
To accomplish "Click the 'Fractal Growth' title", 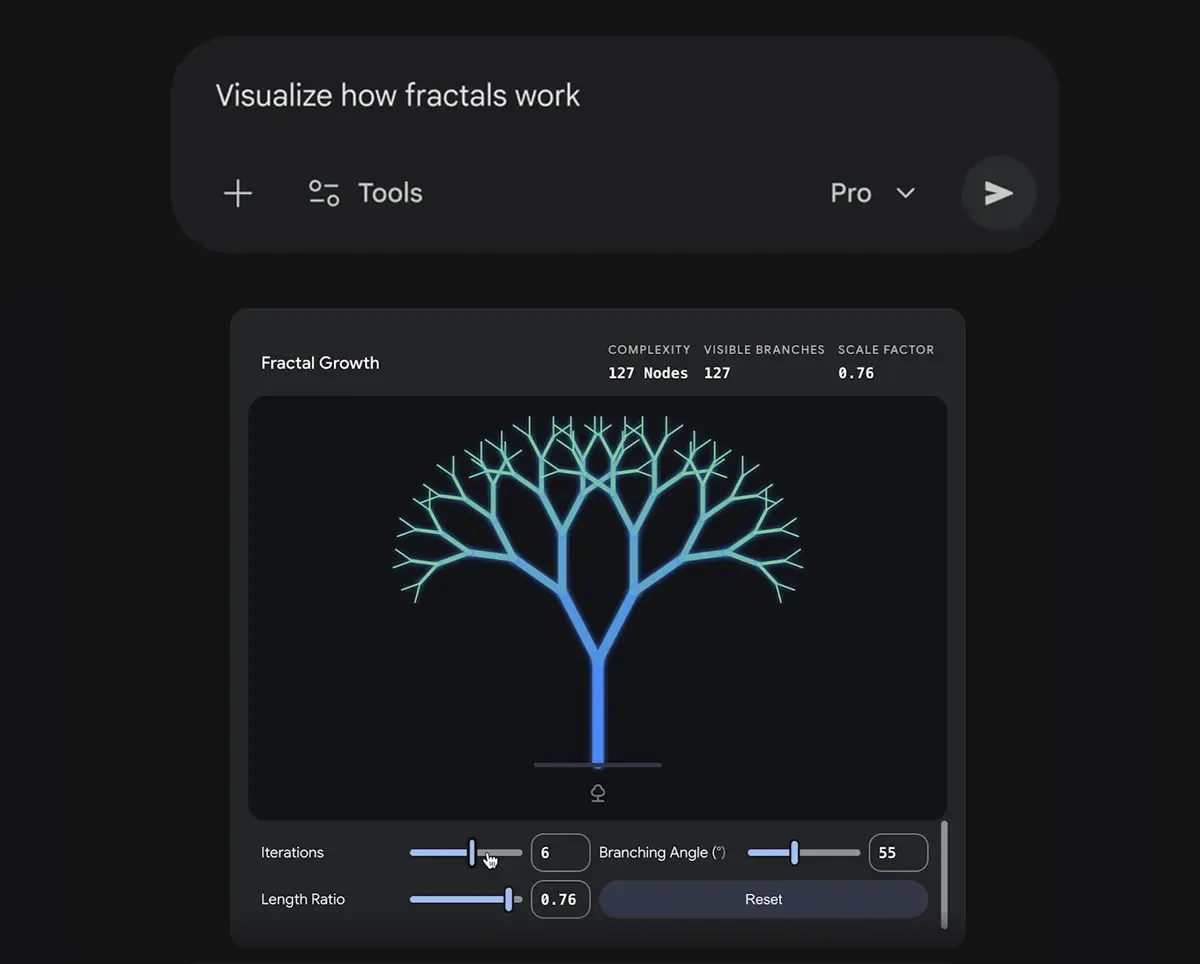I will [x=320, y=363].
